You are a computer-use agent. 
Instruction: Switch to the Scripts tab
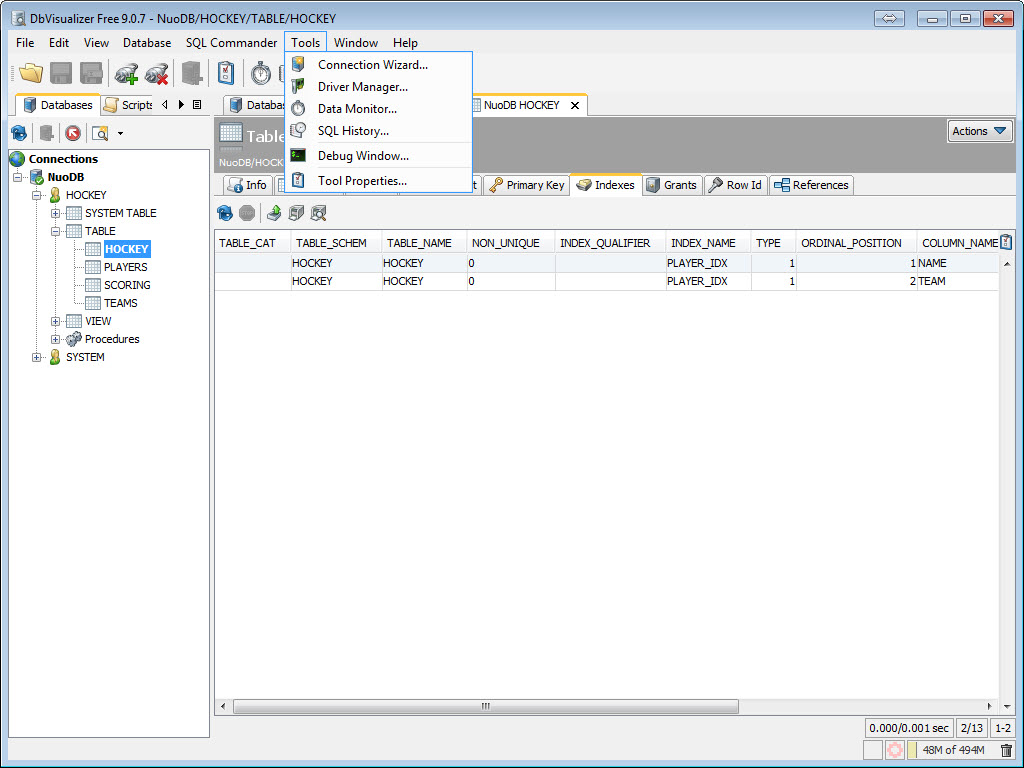pyautogui.click(x=128, y=104)
